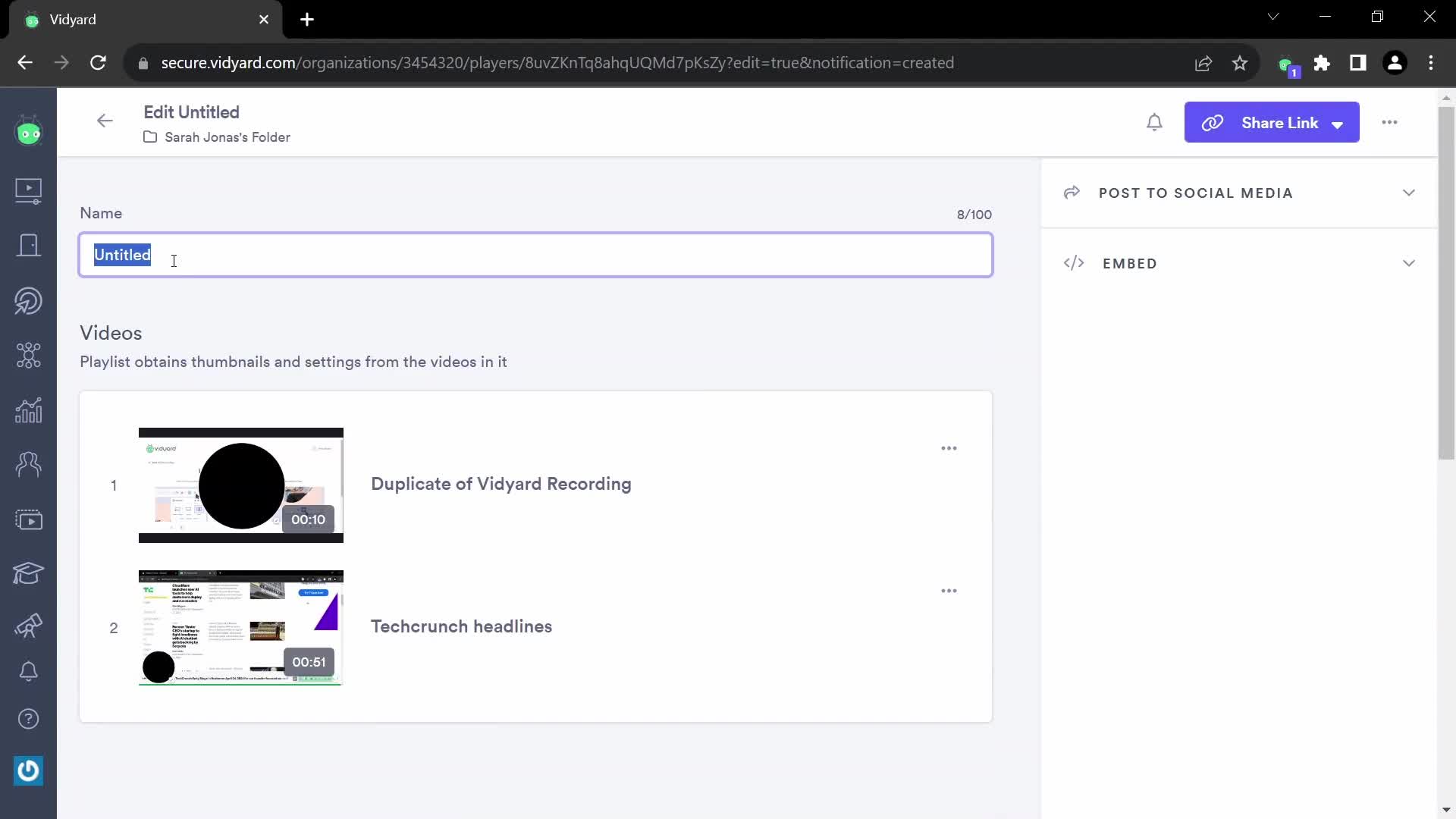Open the sidebar notifications bell
This screenshot has height=819, width=1456.
[29, 671]
